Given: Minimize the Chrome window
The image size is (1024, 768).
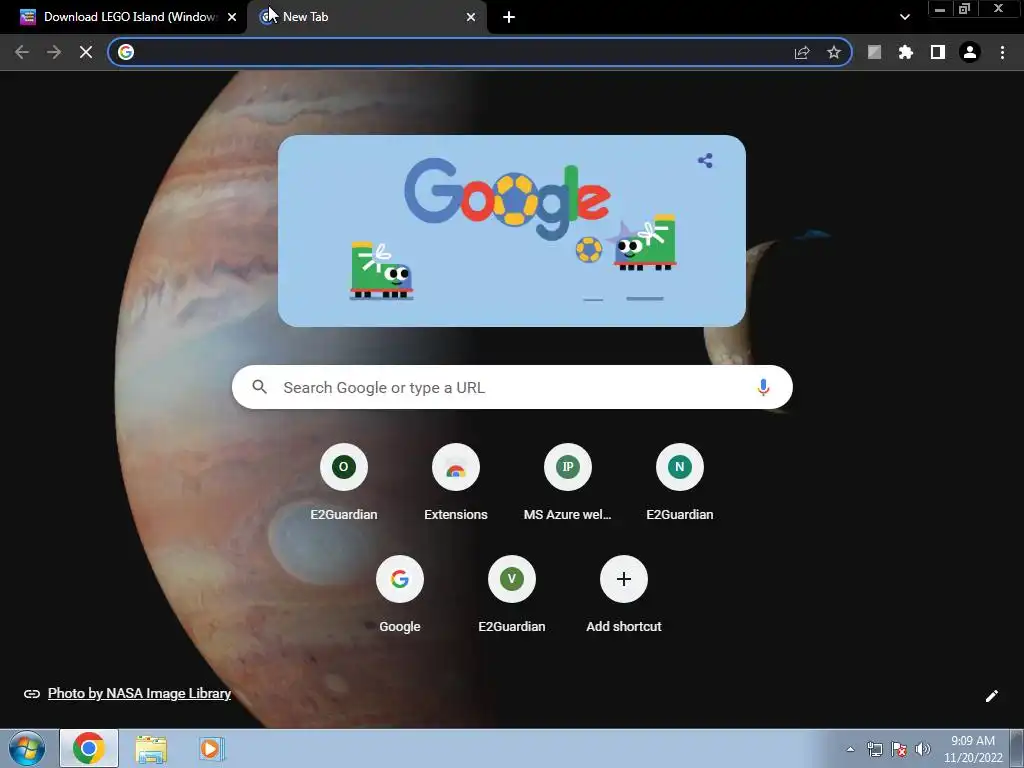Looking at the screenshot, I should coord(940,9).
